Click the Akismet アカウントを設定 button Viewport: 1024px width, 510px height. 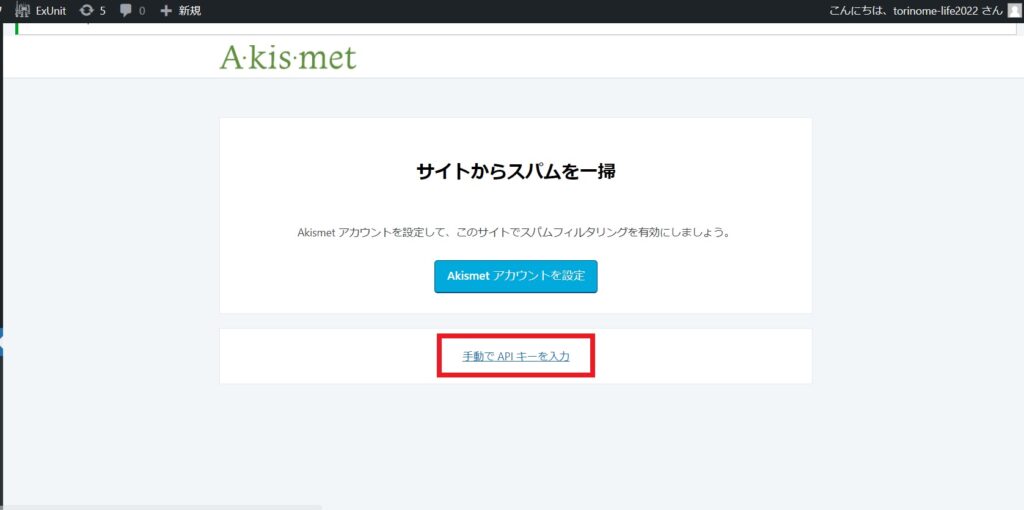click(x=516, y=276)
